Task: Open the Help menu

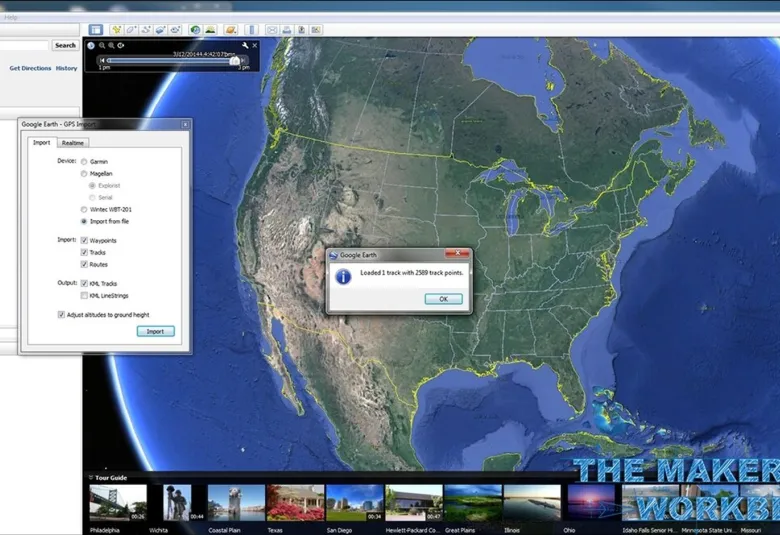Action: point(10,17)
